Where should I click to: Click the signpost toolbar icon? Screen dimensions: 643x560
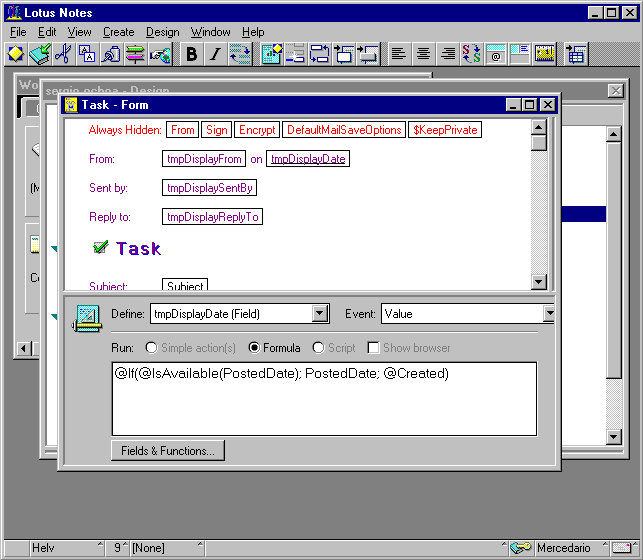[135, 54]
